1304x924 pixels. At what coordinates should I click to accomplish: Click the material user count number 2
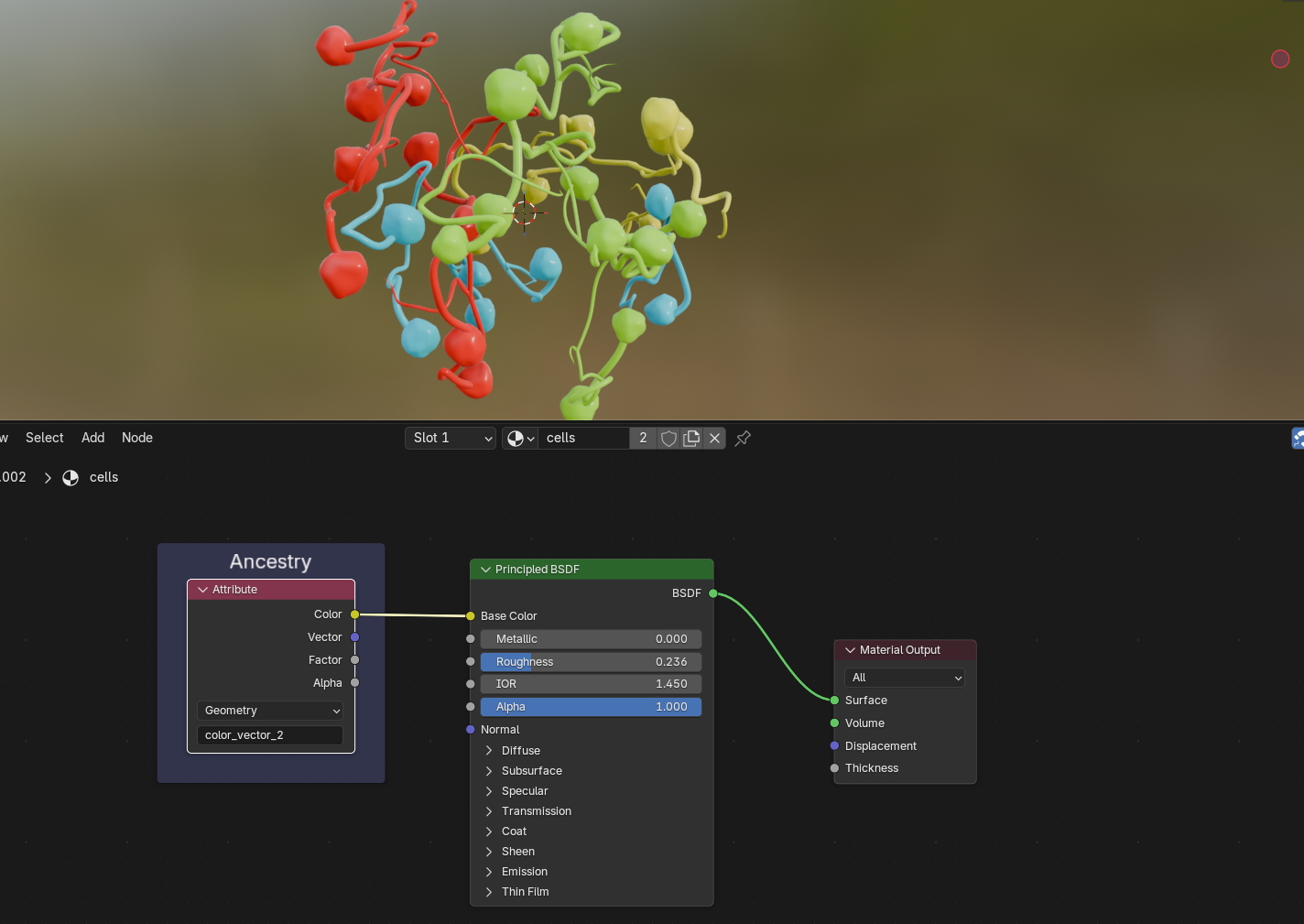[643, 439]
